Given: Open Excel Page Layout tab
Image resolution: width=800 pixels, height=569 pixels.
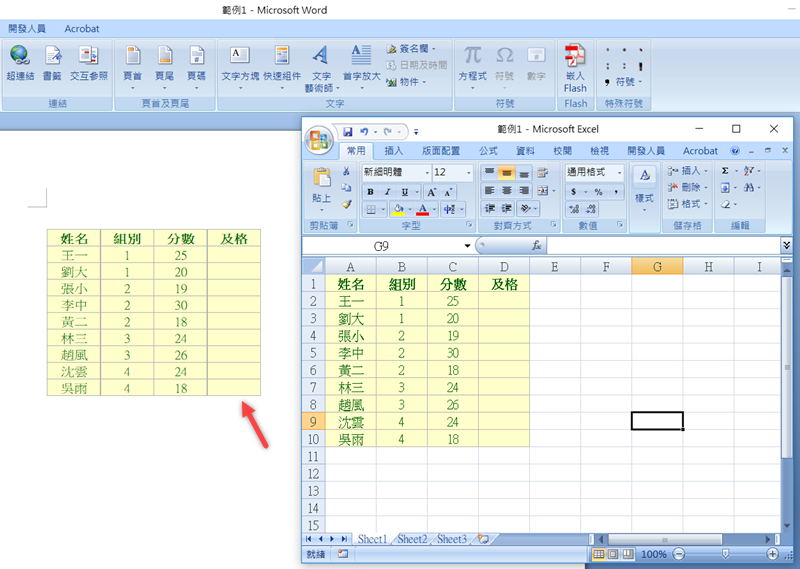Looking at the screenshot, I should click(441, 151).
